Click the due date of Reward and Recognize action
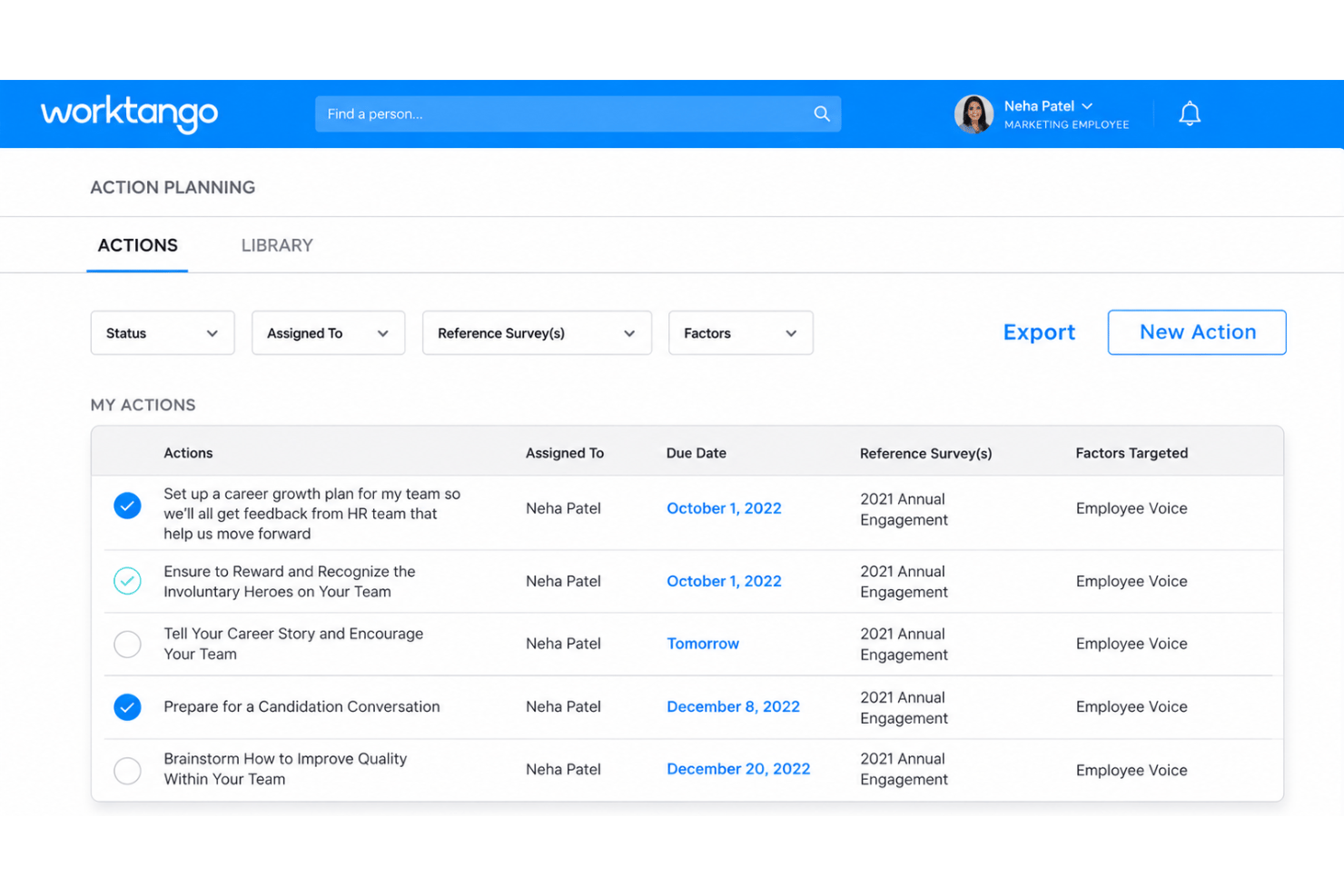The width and height of the screenshot is (1344, 896). tap(724, 581)
